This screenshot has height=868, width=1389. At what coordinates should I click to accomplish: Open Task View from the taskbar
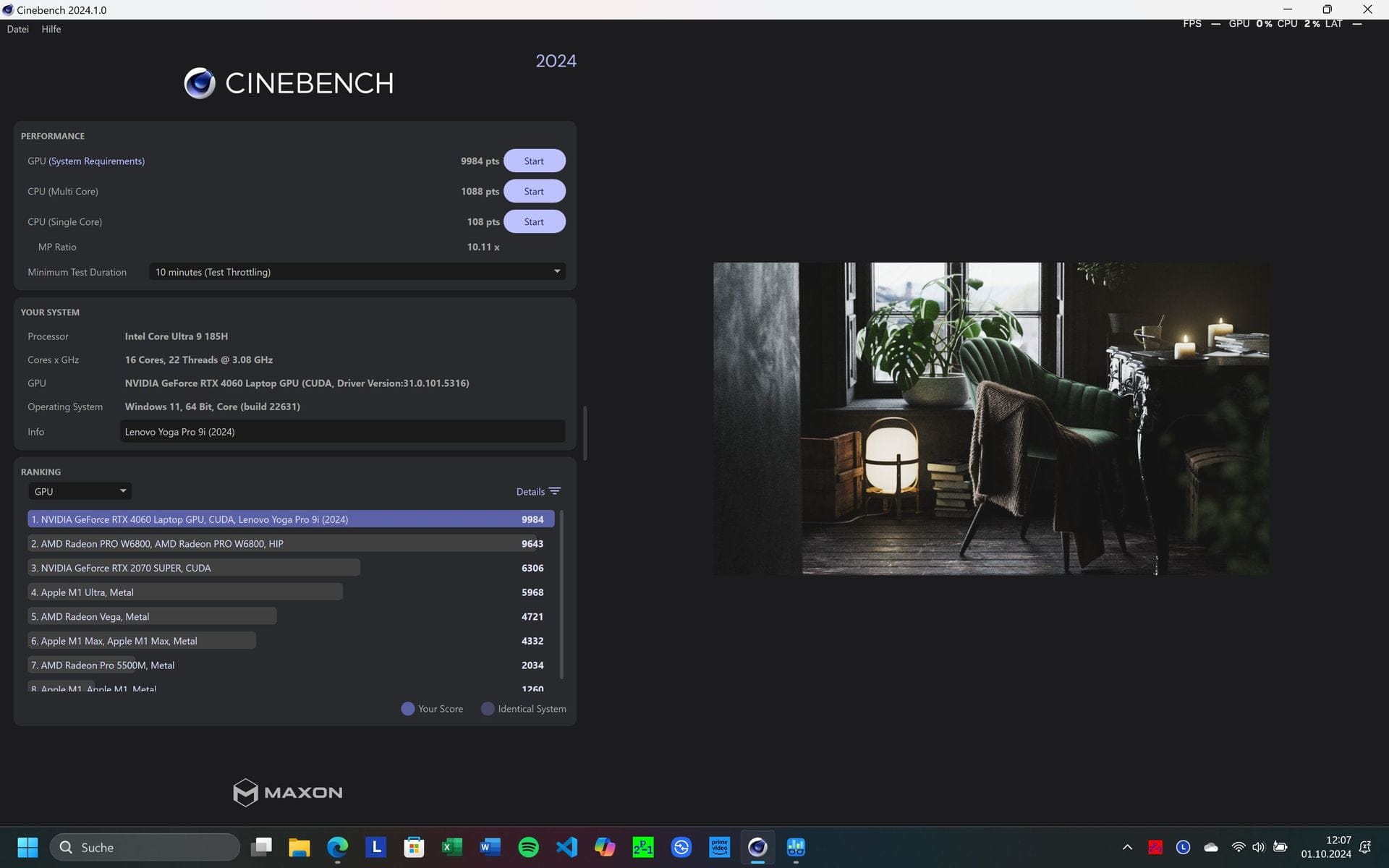[x=261, y=847]
